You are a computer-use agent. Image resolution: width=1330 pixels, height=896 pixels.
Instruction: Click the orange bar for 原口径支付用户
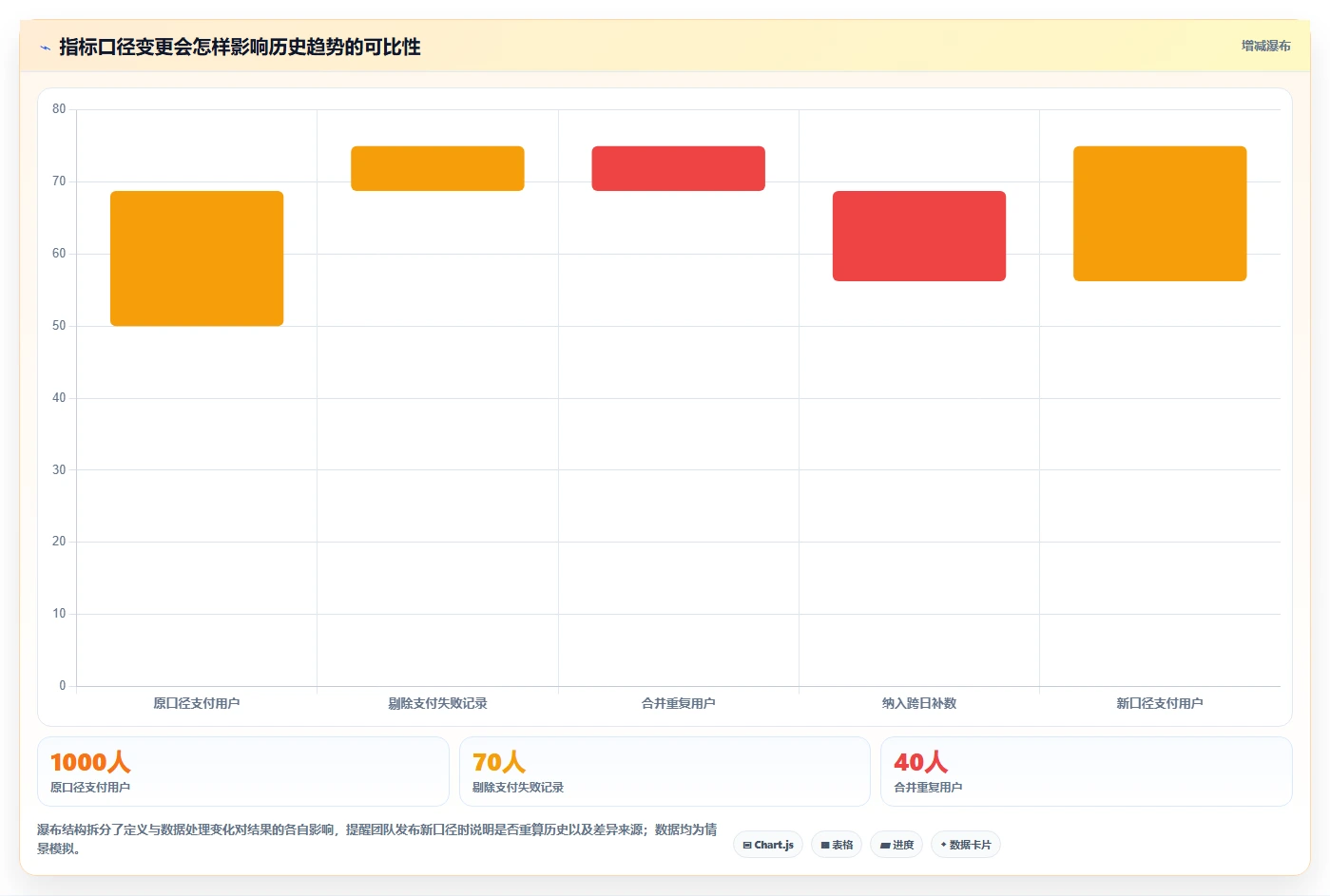[197, 258]
